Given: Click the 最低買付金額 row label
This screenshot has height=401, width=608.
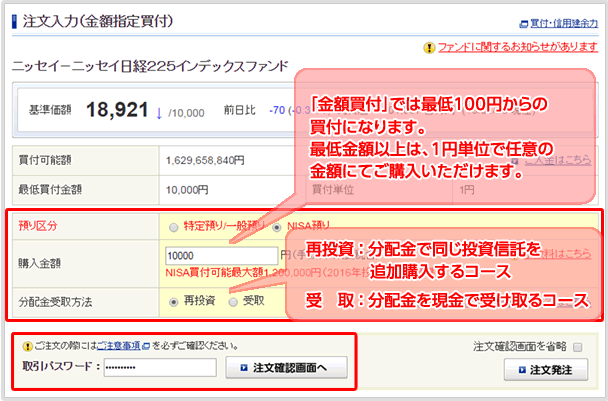Looking at the screenshot, I should (50, 190).
